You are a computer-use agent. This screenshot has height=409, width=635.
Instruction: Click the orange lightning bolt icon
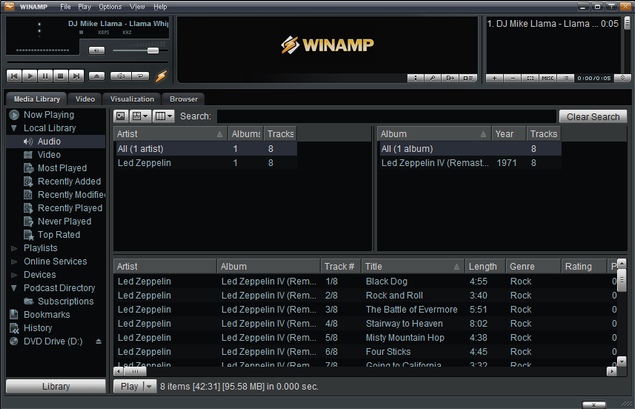click(161, 76)
